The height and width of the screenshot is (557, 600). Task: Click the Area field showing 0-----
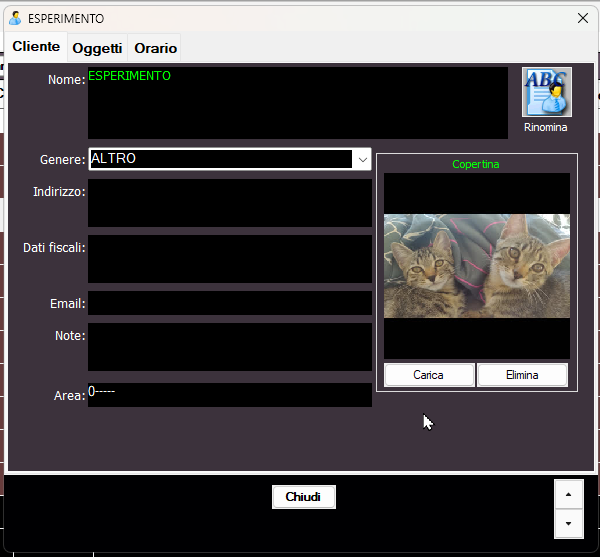click(229, 395)
